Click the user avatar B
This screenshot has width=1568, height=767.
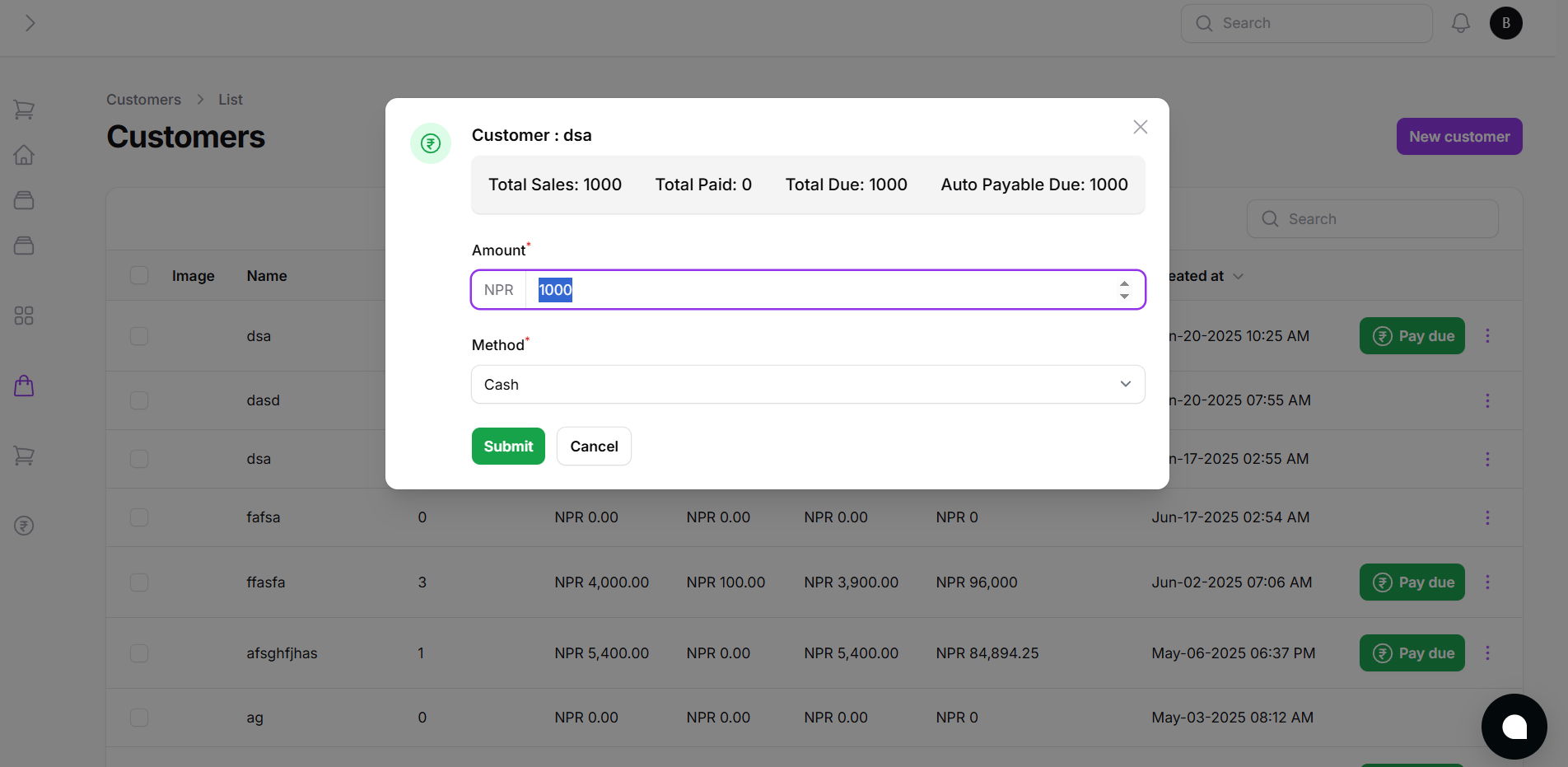tap(1505, 23)
